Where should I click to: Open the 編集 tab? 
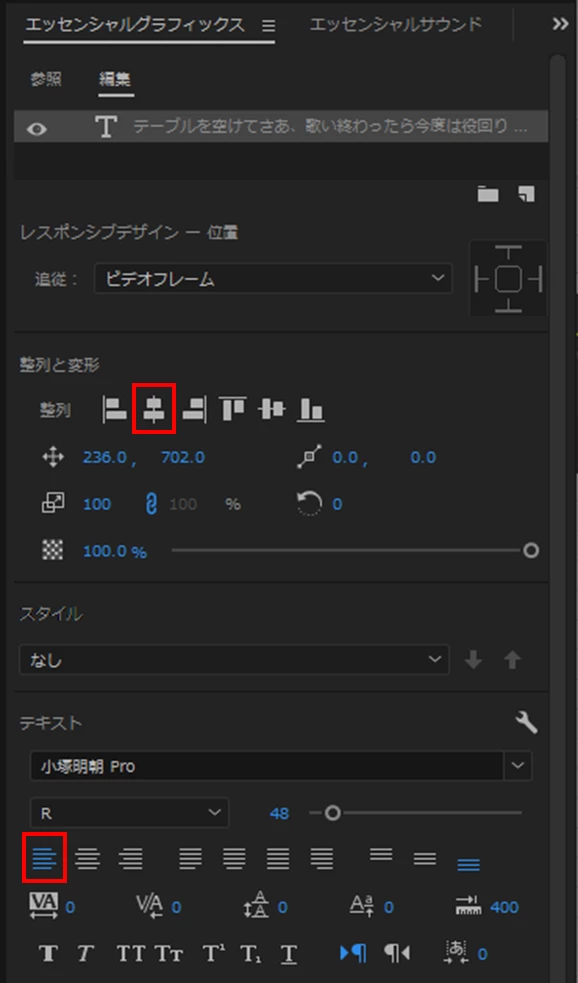pos(115,80)
